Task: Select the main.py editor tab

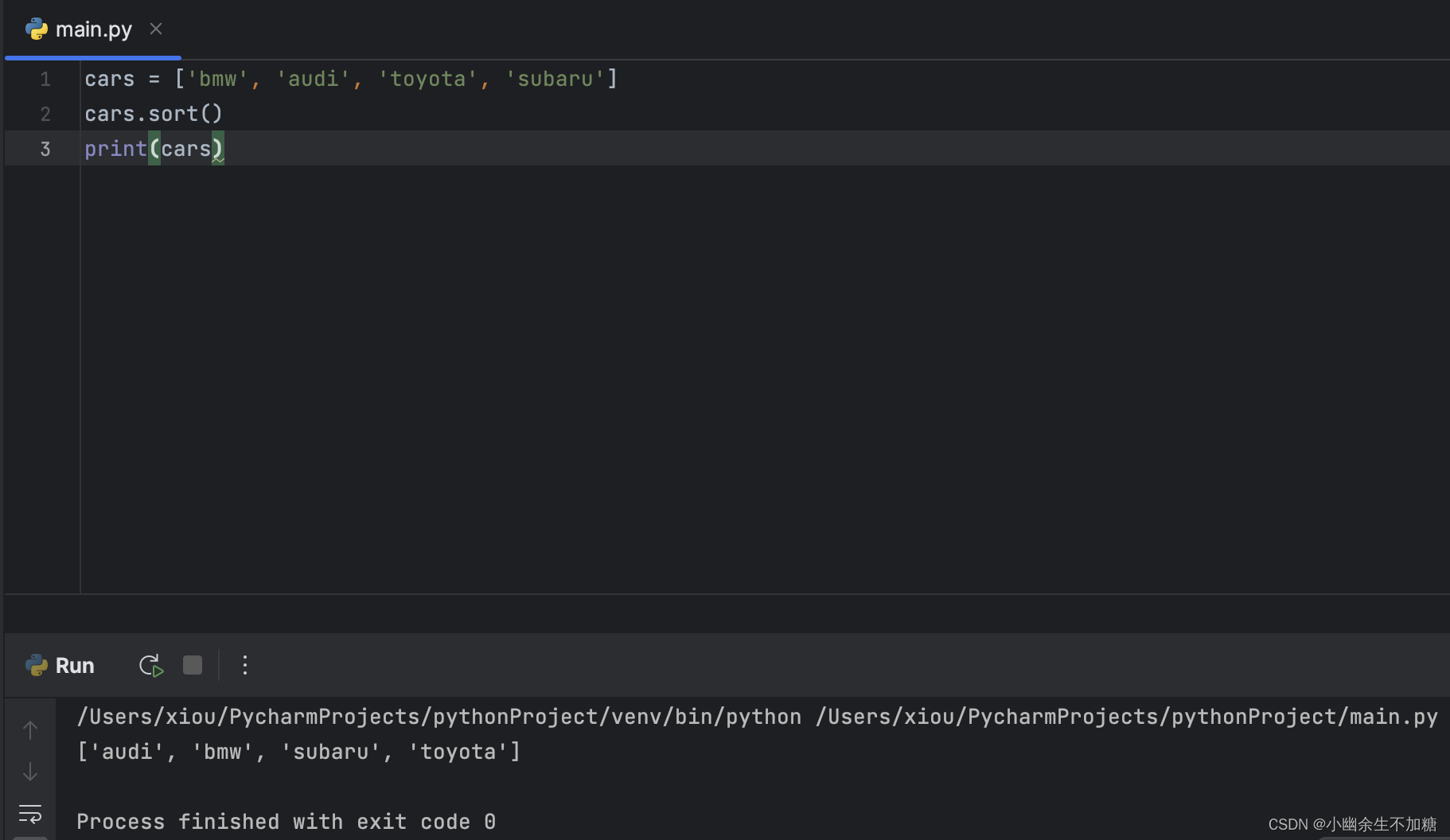Action: [93, 29]
